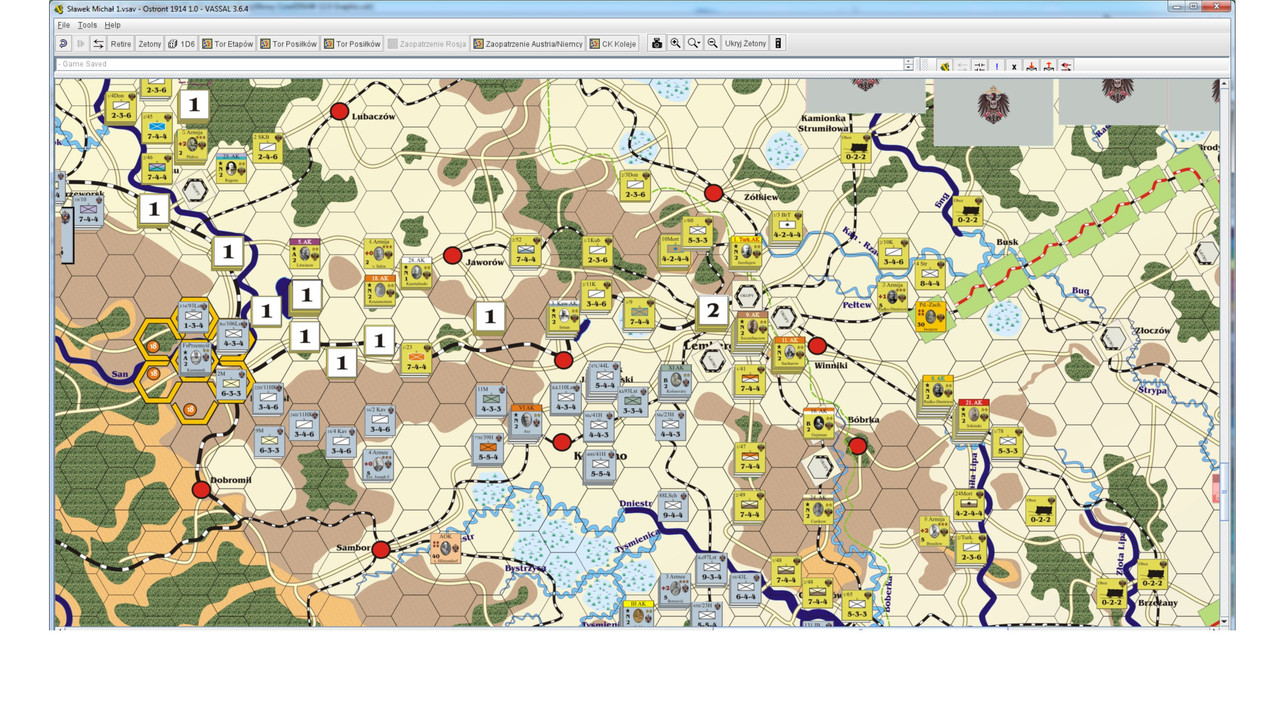
Task: Roll the 1D6 die
Action: click(181, 44)
